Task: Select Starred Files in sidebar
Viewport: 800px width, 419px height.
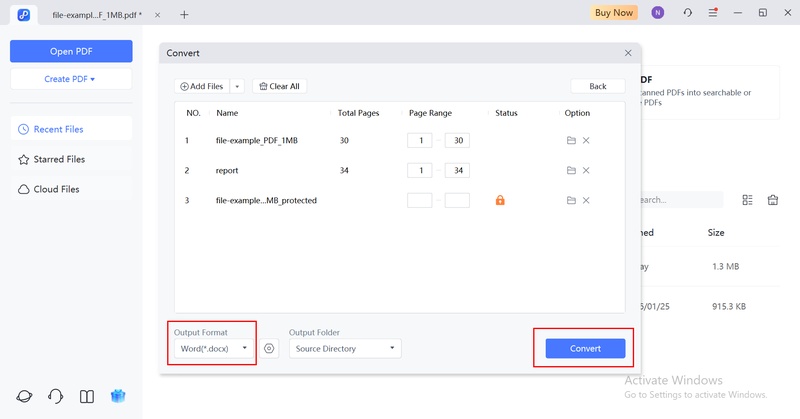Action: (x=71, y=159)
